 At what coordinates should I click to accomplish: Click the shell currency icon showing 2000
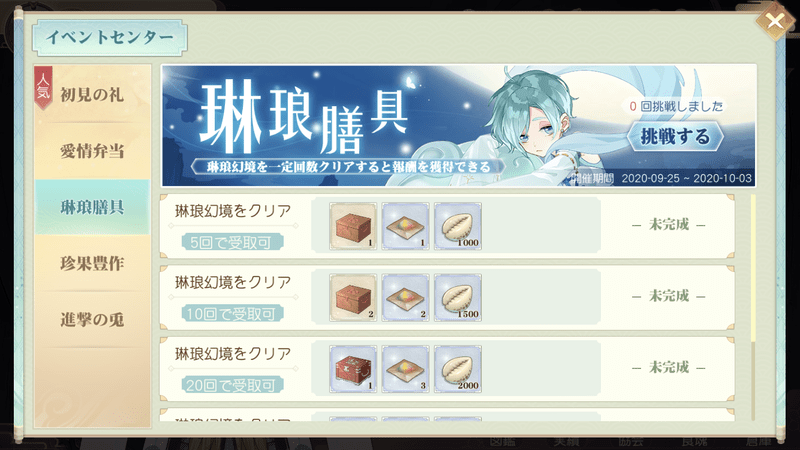pyautogui.click(x=458, y=369)
